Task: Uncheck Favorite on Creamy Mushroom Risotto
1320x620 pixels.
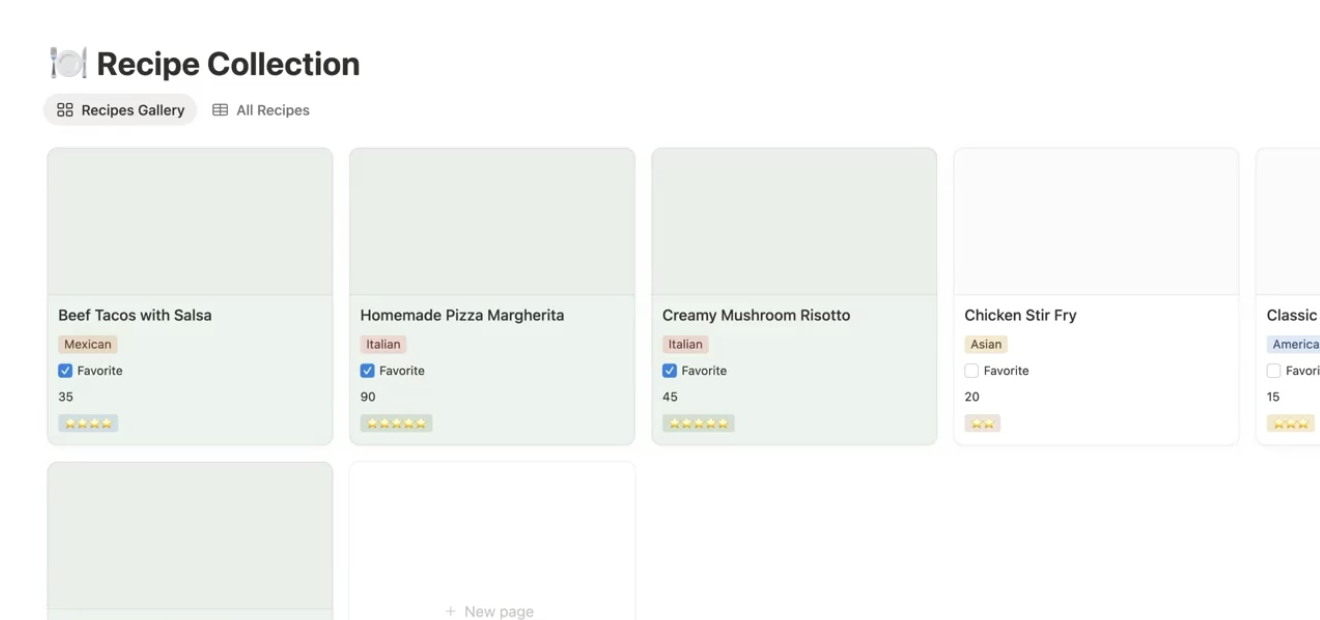Action: [670, 371]
